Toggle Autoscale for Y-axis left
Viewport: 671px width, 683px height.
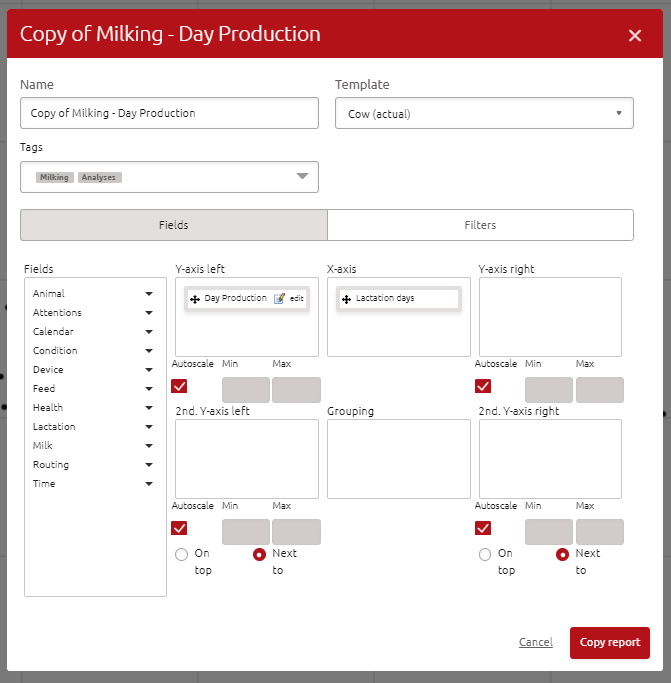[x=179, y=386]
